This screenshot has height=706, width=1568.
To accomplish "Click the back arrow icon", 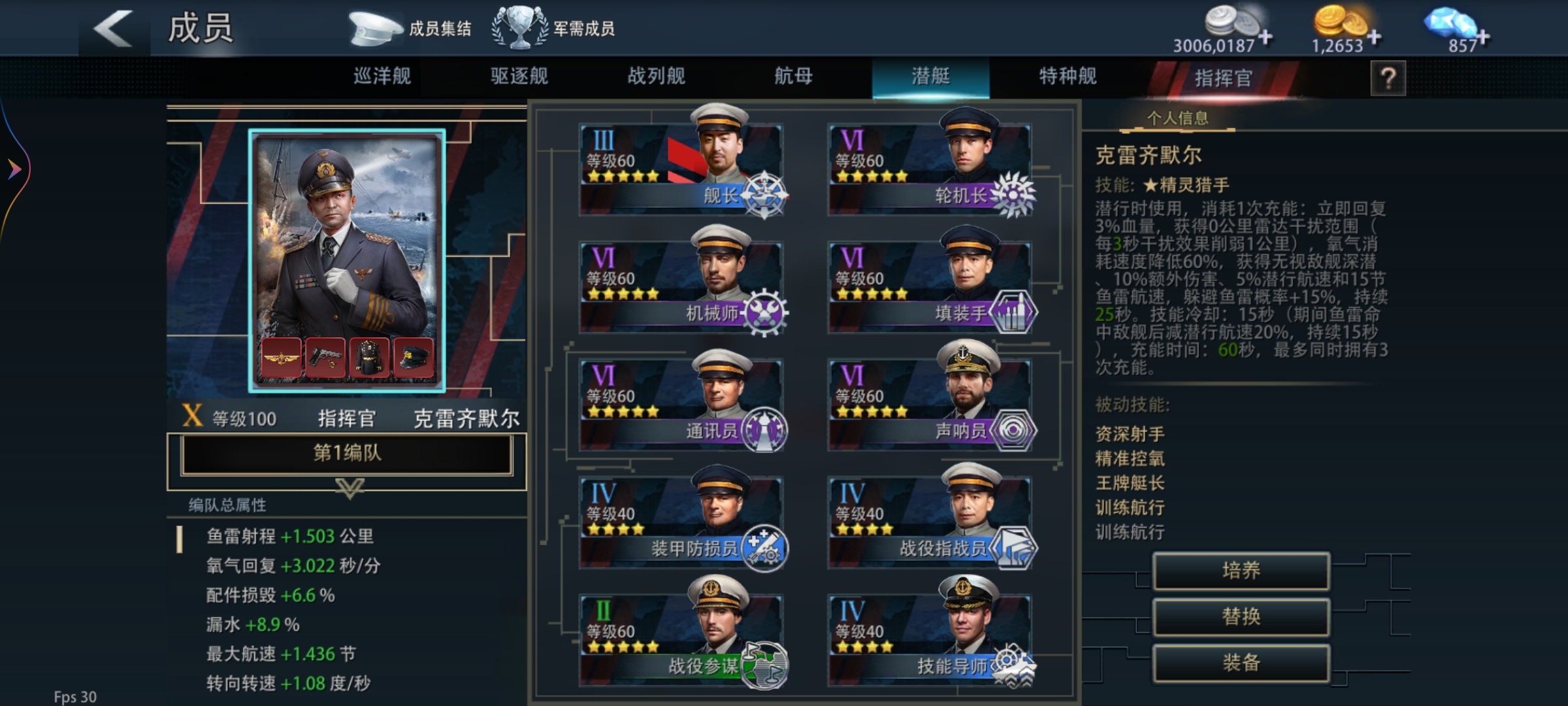I will (114, 29).
